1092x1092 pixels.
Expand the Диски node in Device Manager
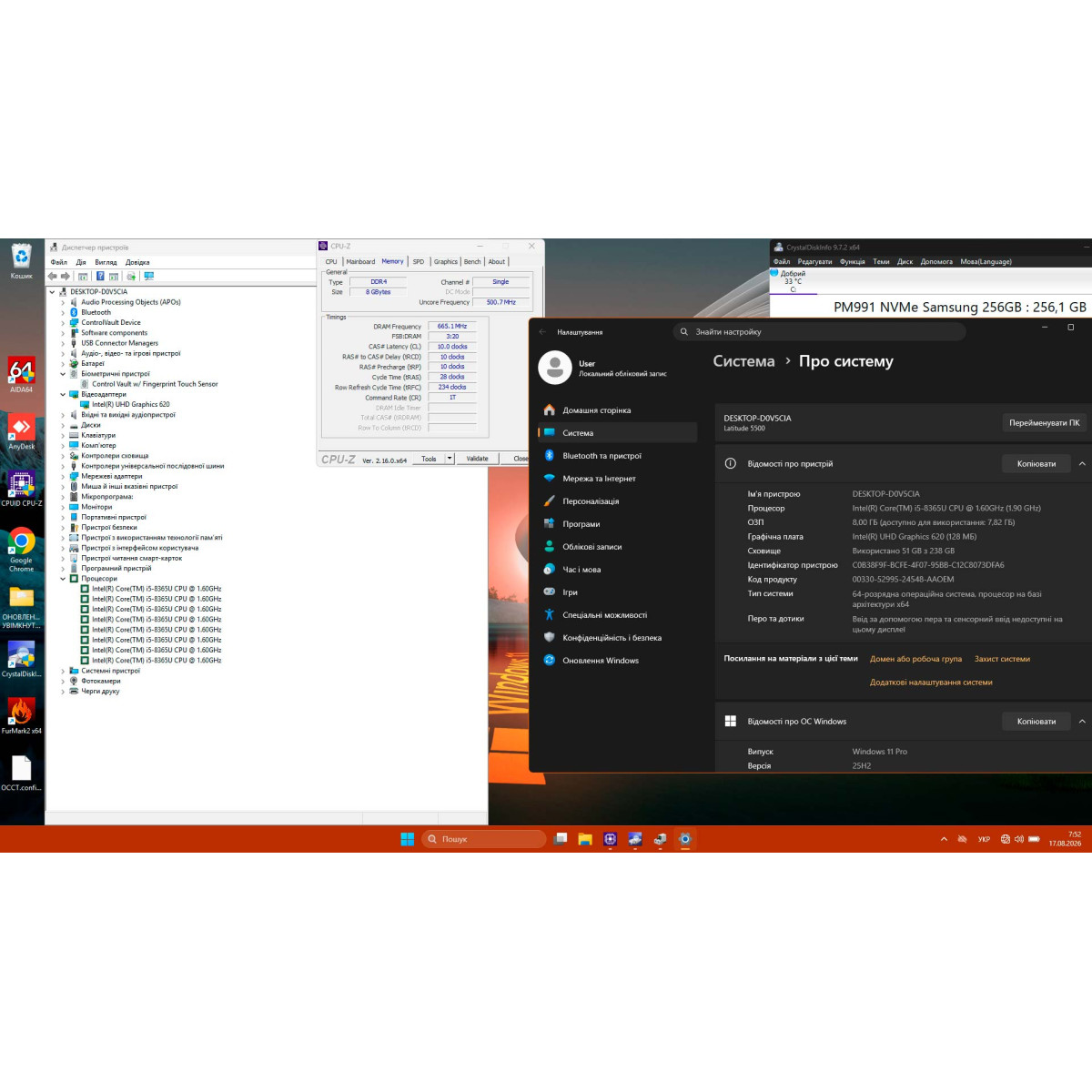[x=63, y=425]
